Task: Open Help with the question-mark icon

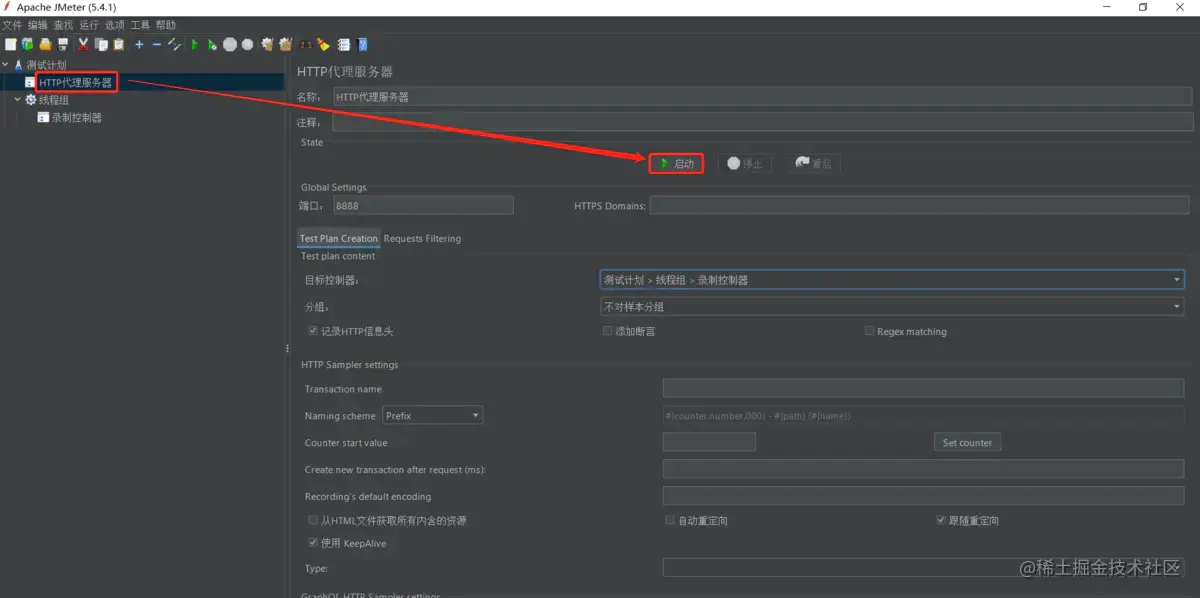Action: (x=362, y=44)
